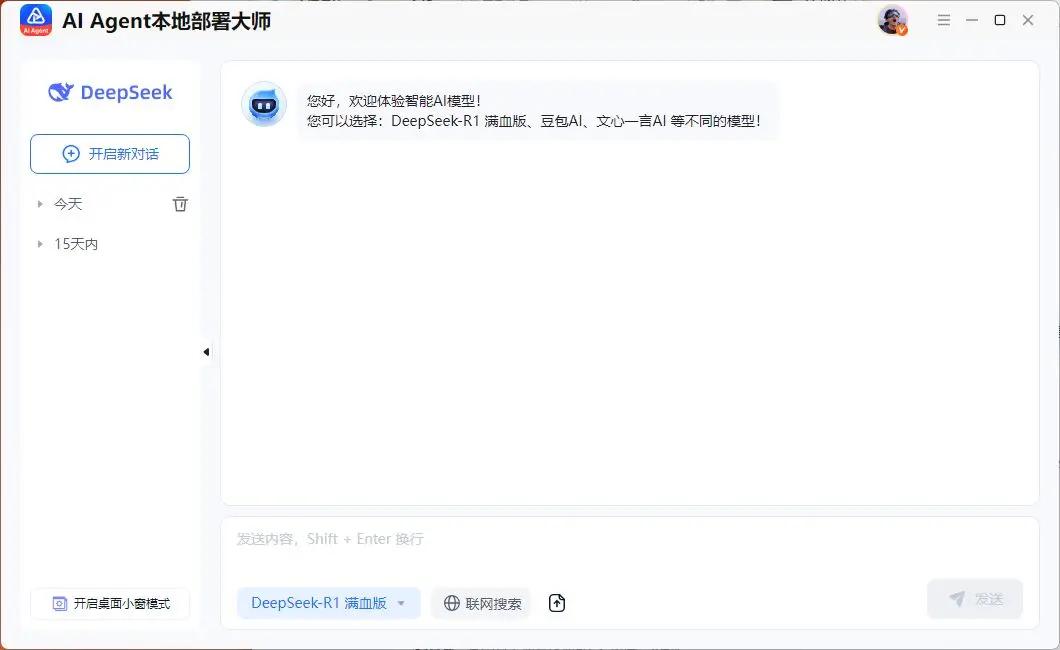Click the DeepSeek whale logo
The width and height of the screenshot is (1060, 650).
click(61, 92)
